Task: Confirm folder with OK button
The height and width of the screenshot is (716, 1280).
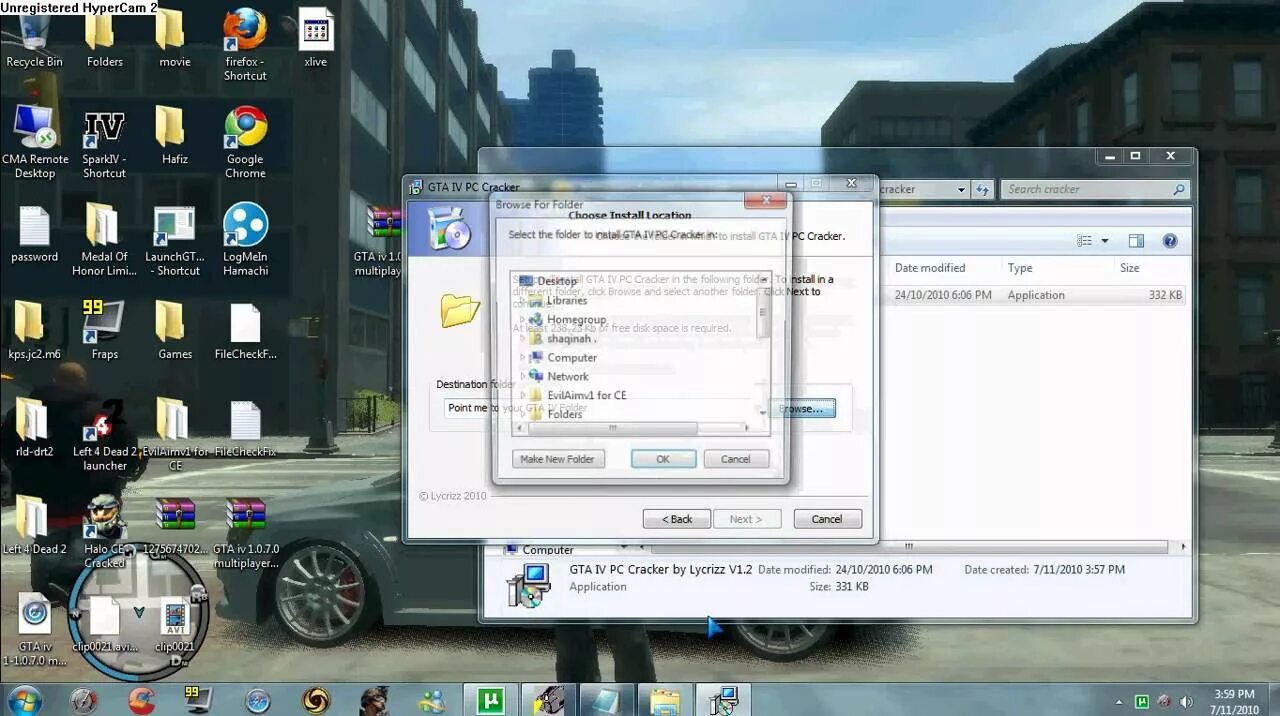Action: (x=663, y=459)
